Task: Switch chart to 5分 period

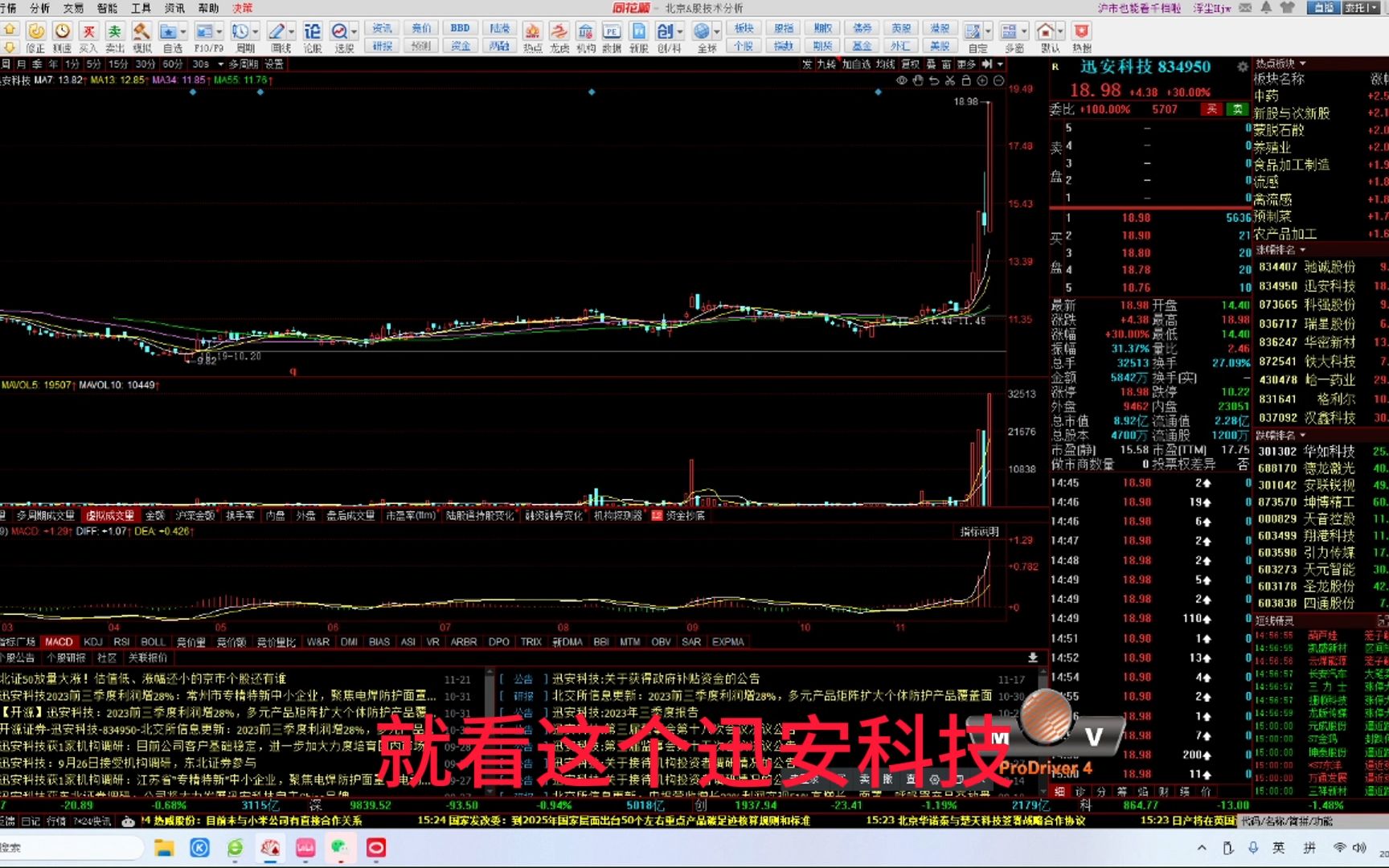Action: [94, 64]
